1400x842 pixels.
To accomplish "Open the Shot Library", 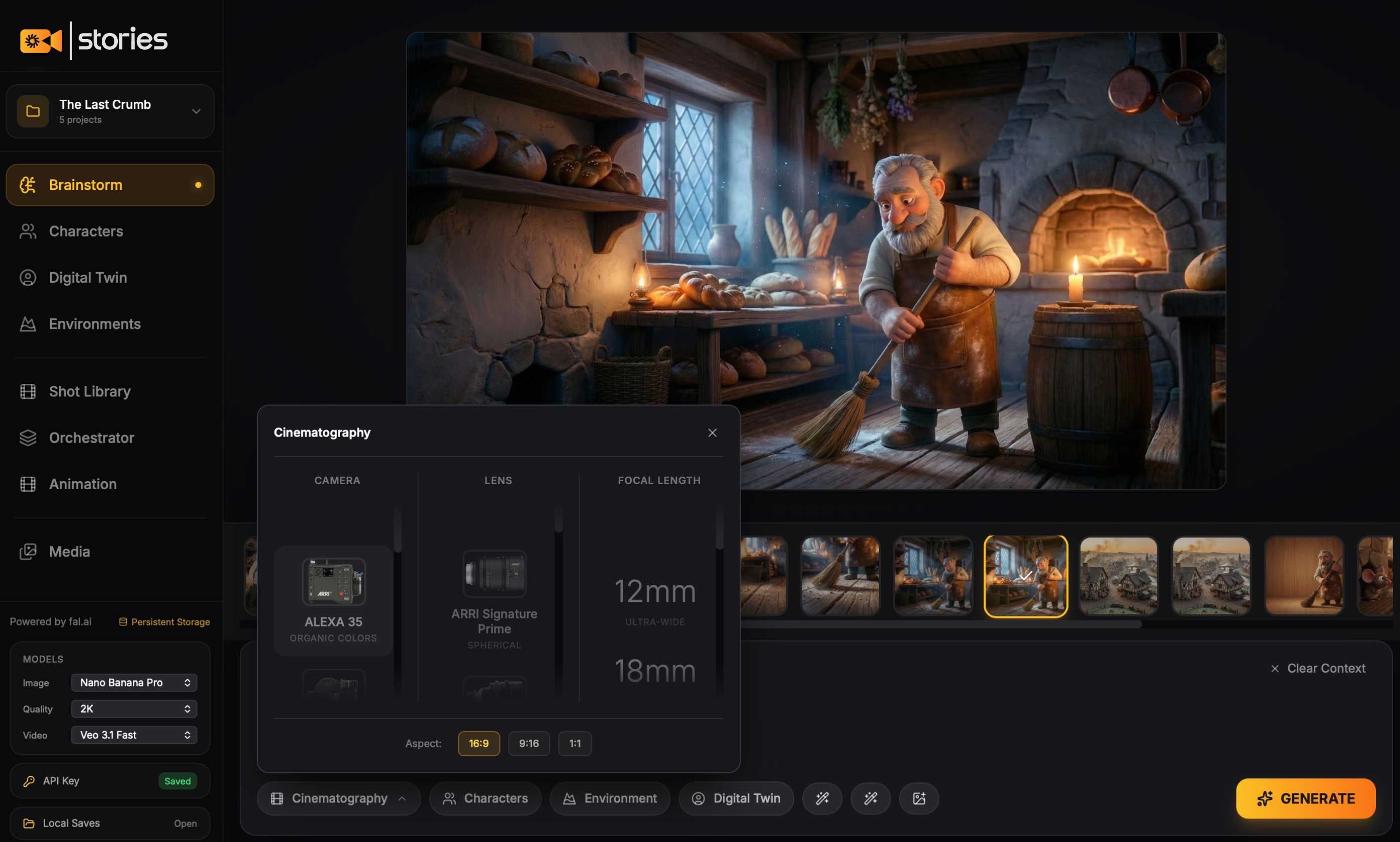I will coord(90,391).
